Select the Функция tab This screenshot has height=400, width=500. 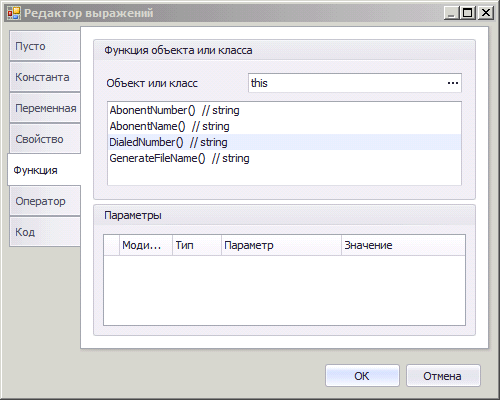pos(44,170)
